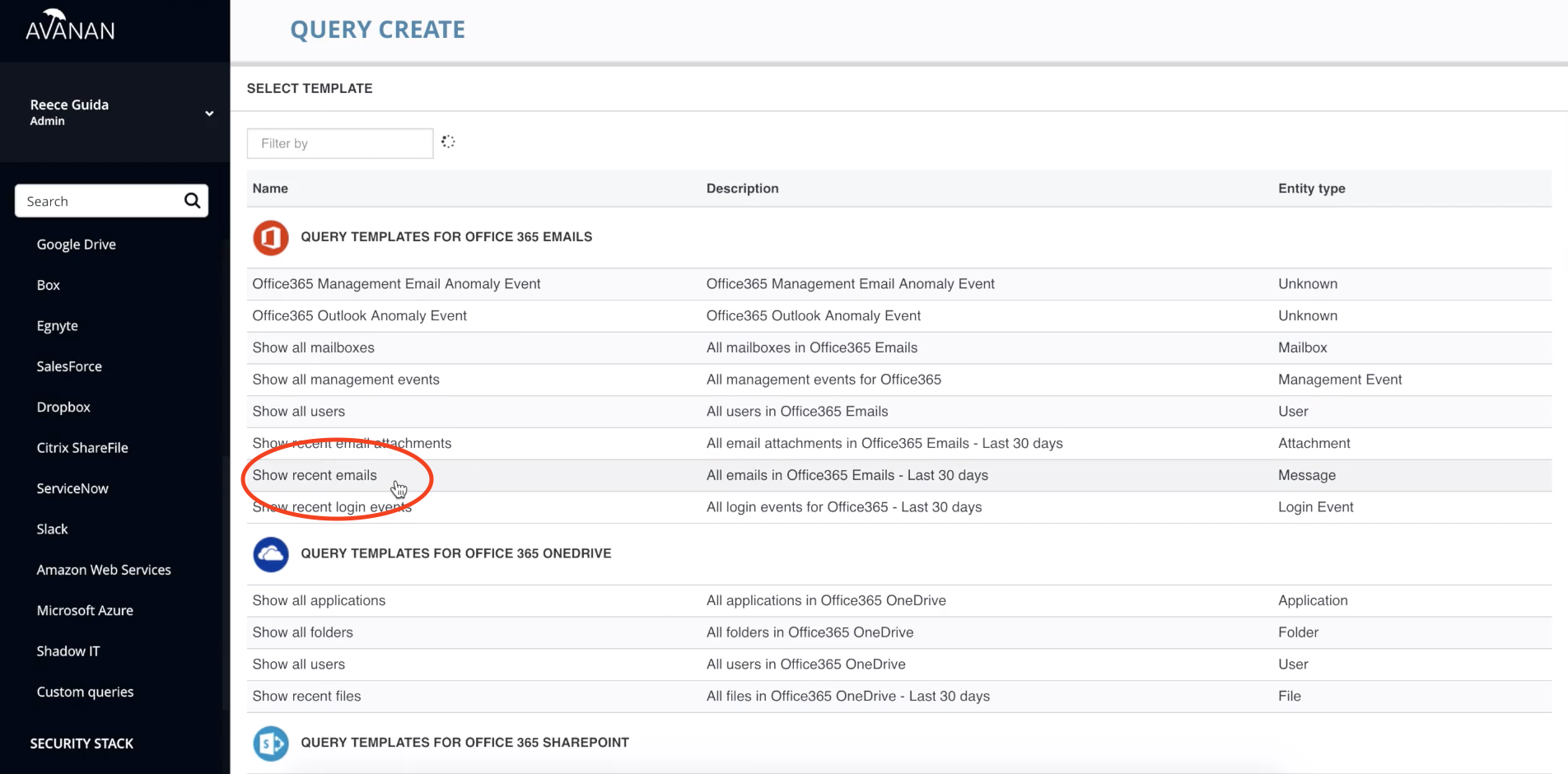Click 'All emails in Office365 Emails - Last 30 days'
Viewport: 1568px width, 774px height.
(x=847, y=475)
